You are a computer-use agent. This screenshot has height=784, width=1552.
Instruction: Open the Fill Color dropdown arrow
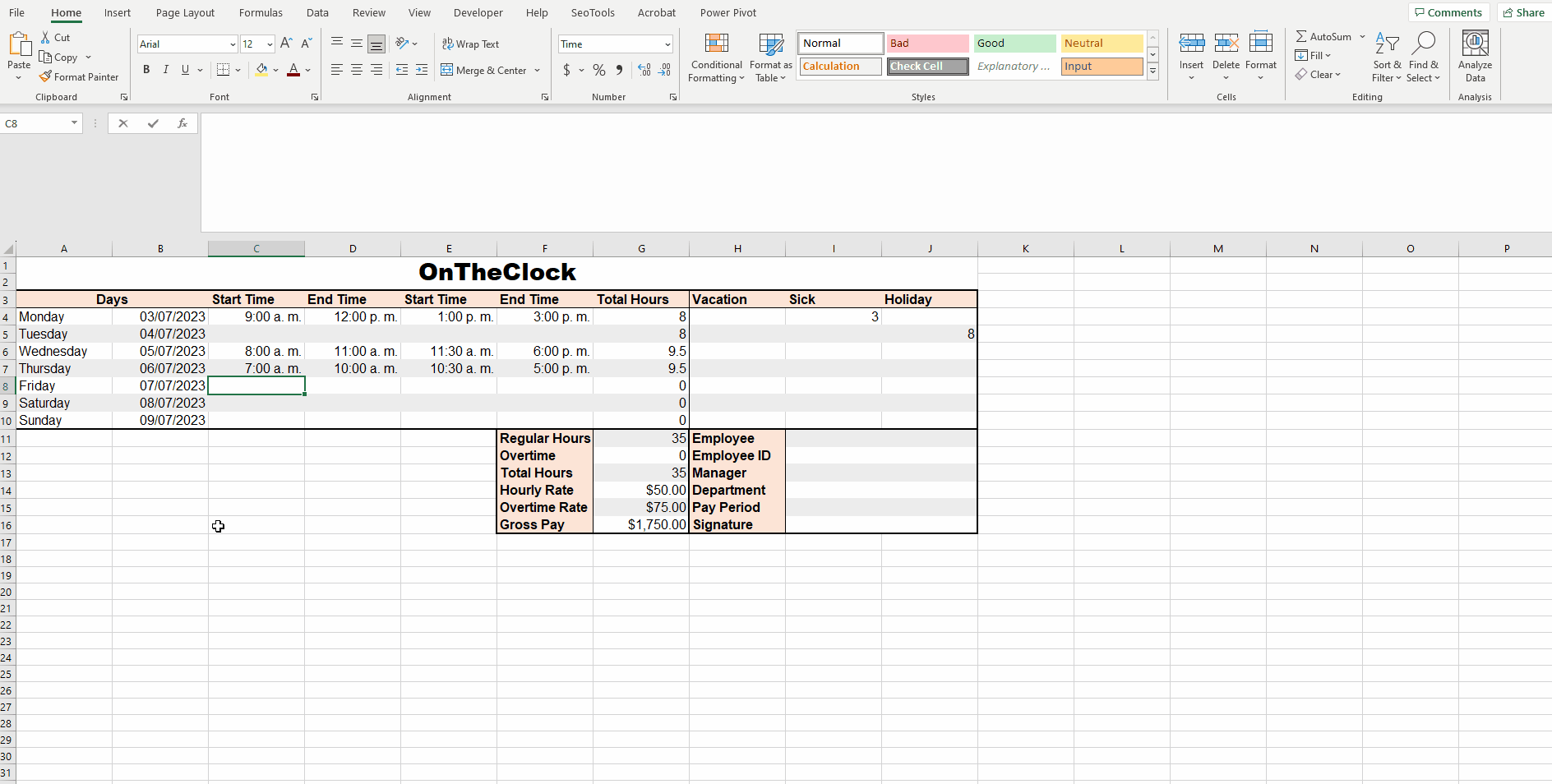pos(276,70)
